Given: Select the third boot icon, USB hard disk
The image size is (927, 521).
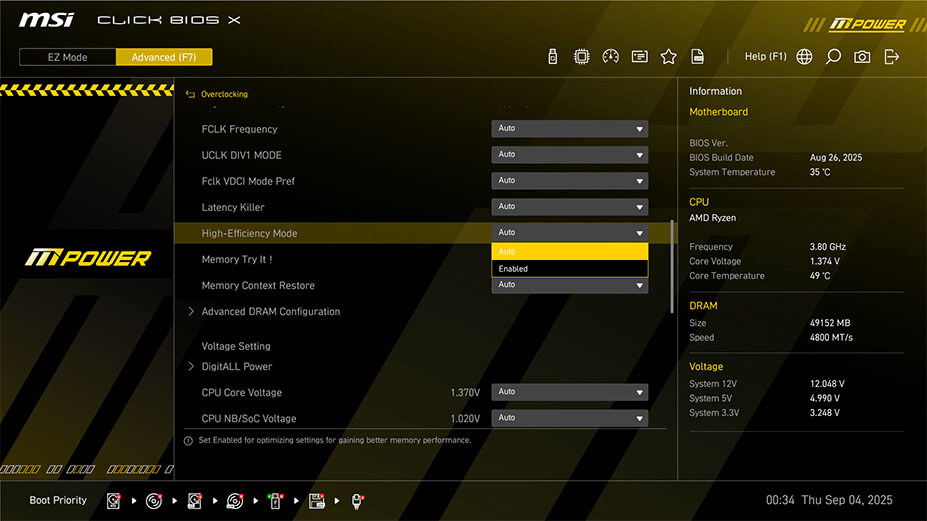Looking at the screenshot, I should [195, 501].
